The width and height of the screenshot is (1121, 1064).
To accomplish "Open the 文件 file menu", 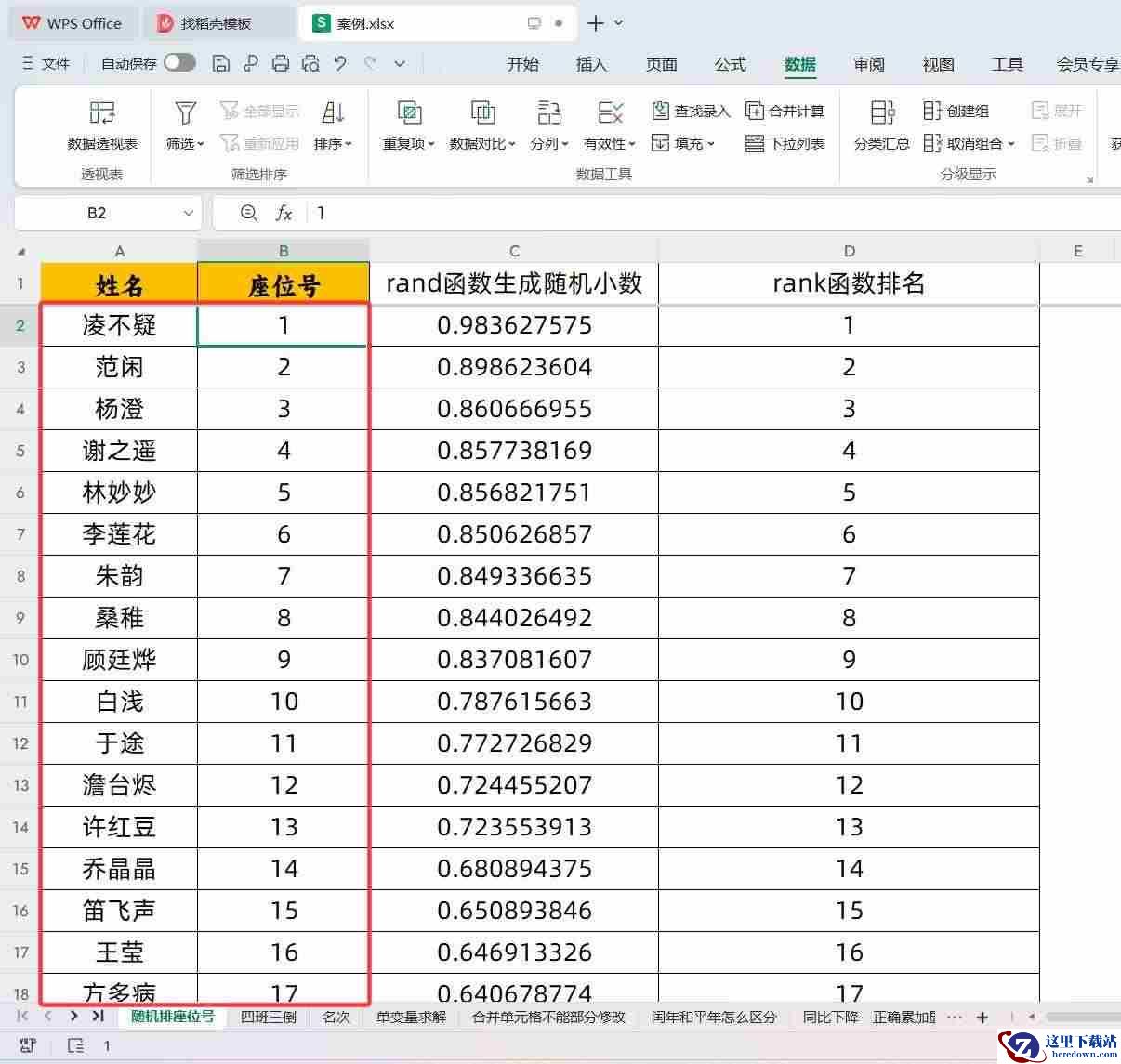I will point(46,63).
